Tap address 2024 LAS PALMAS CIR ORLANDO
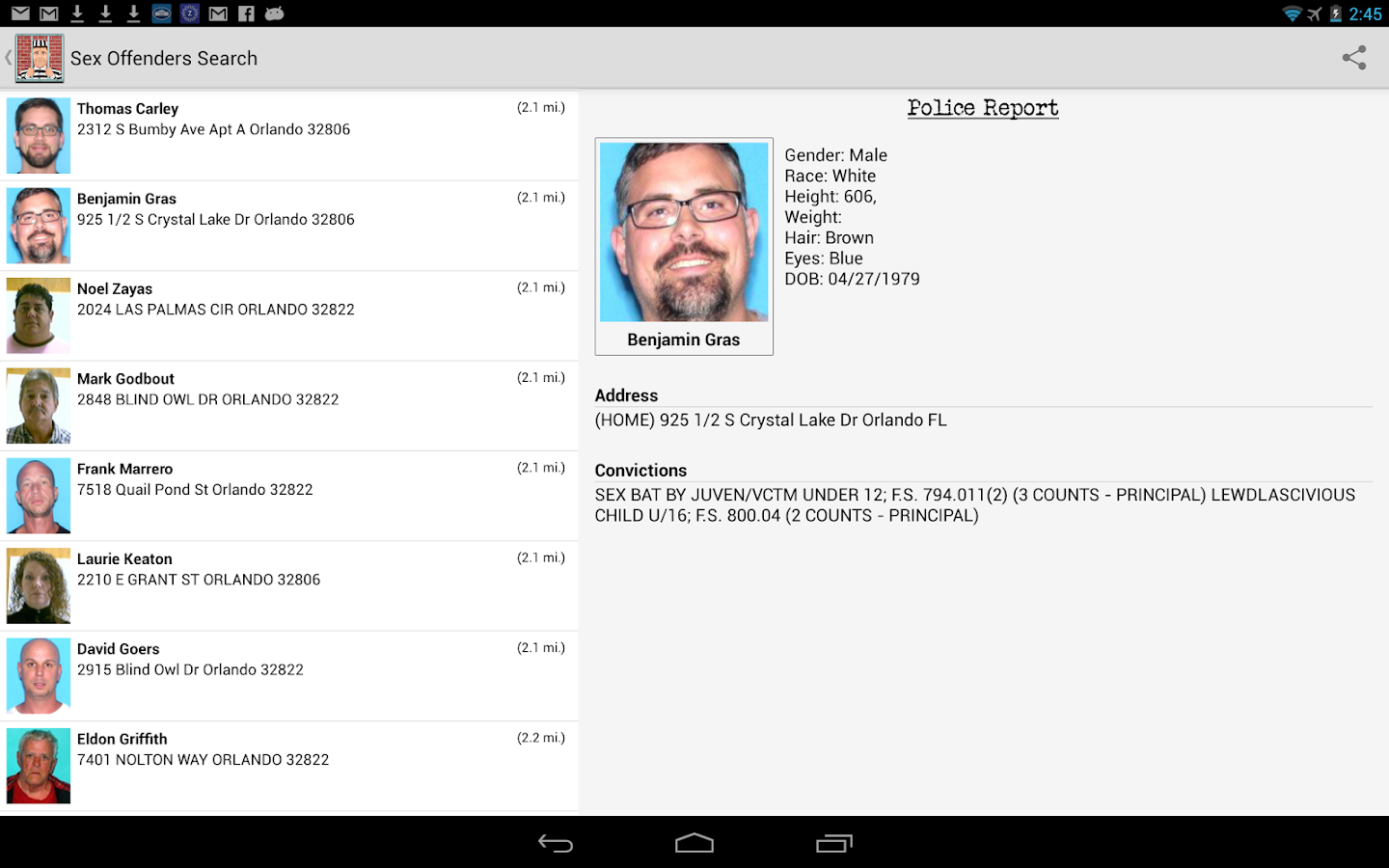Viewport: 1389px width, 868px height. [216, 310]
